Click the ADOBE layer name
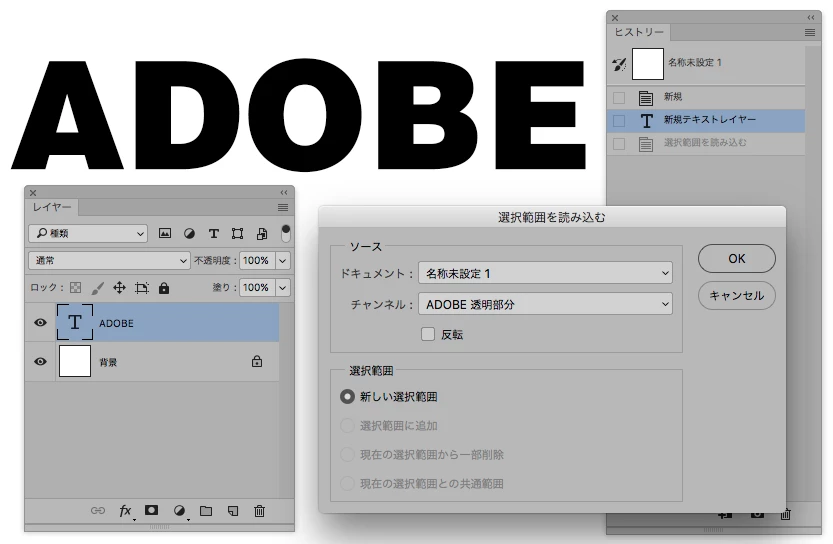 (x=116, y=323)
